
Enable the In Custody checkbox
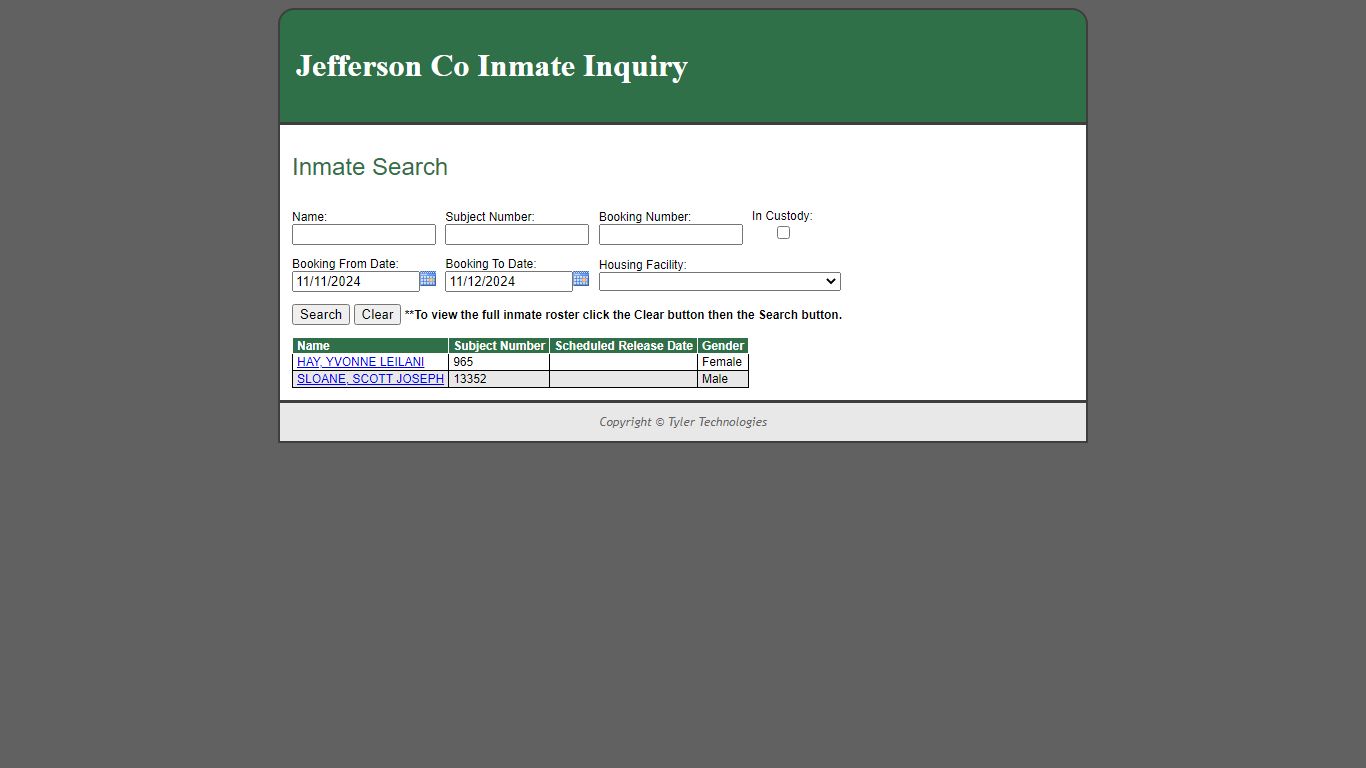[x=783, y=233]
